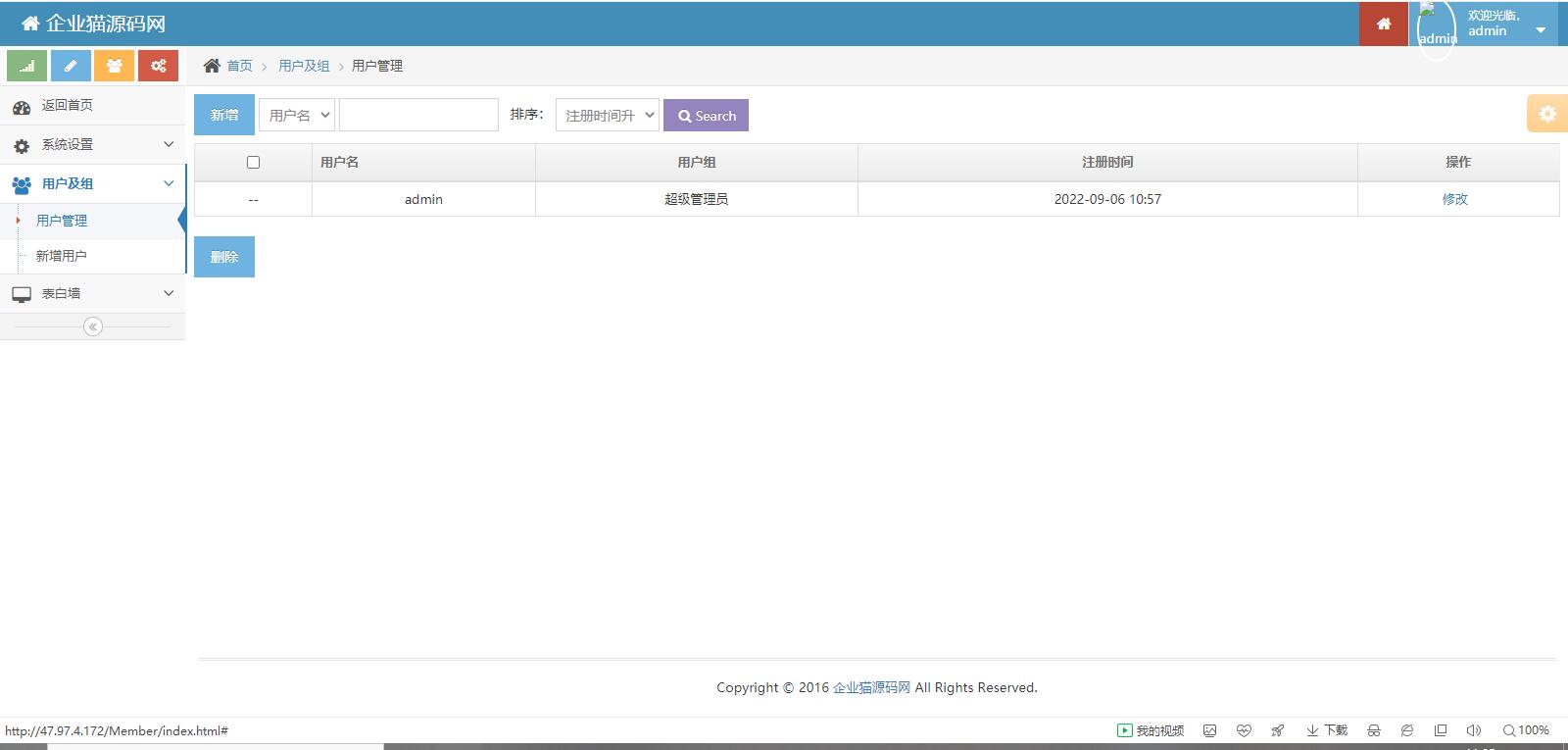The width and height of the screenshot is (1568, 750).
Task: Open the orange gear settings panel
Action: click(1546, 114)
